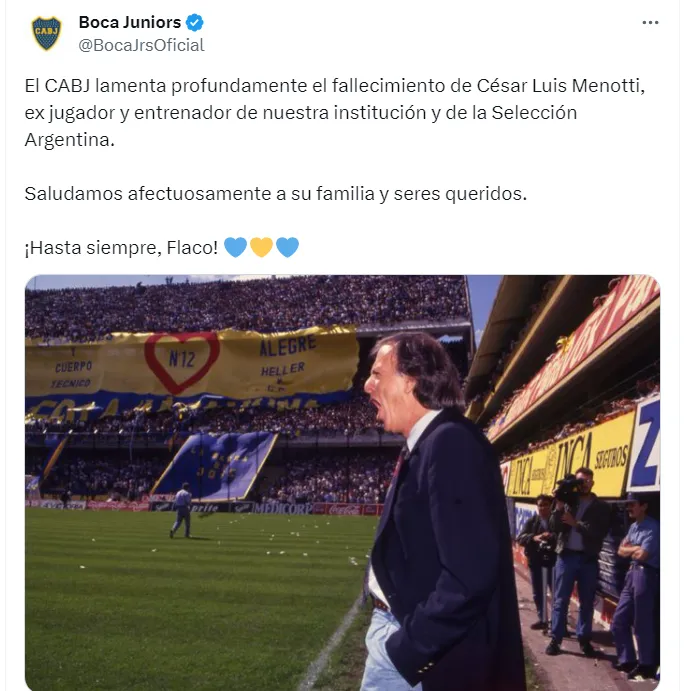This screenshot has width=685, height=691.
Task: Click the yellow INCA Seguros billboard
Action: [x=569, y=465]
